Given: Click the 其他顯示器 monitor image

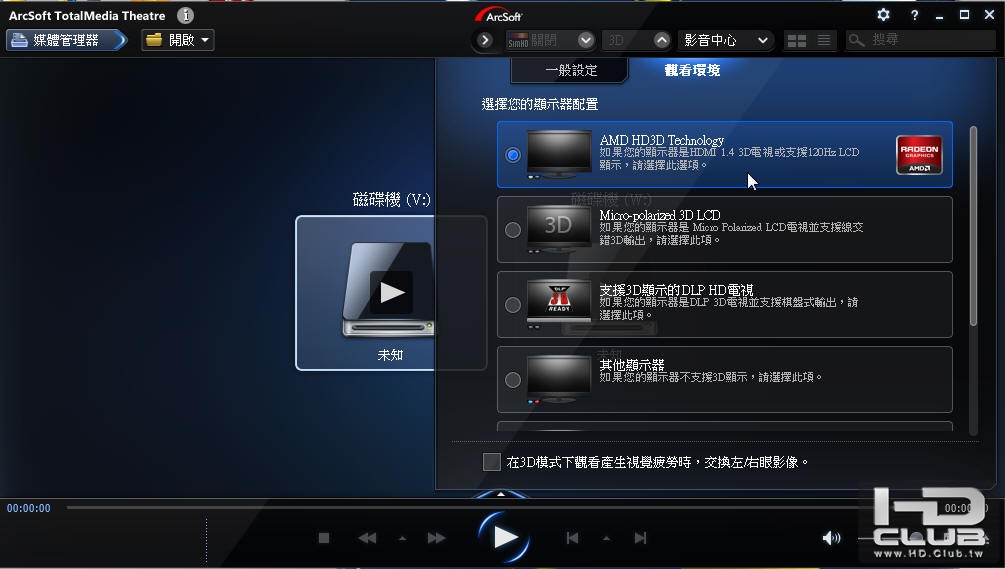Looking at the screenshot, I should (x=559, y=379).
